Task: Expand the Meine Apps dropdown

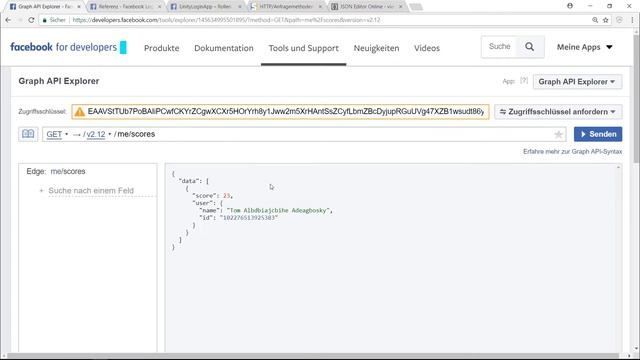Action: [x=584, y=47]
